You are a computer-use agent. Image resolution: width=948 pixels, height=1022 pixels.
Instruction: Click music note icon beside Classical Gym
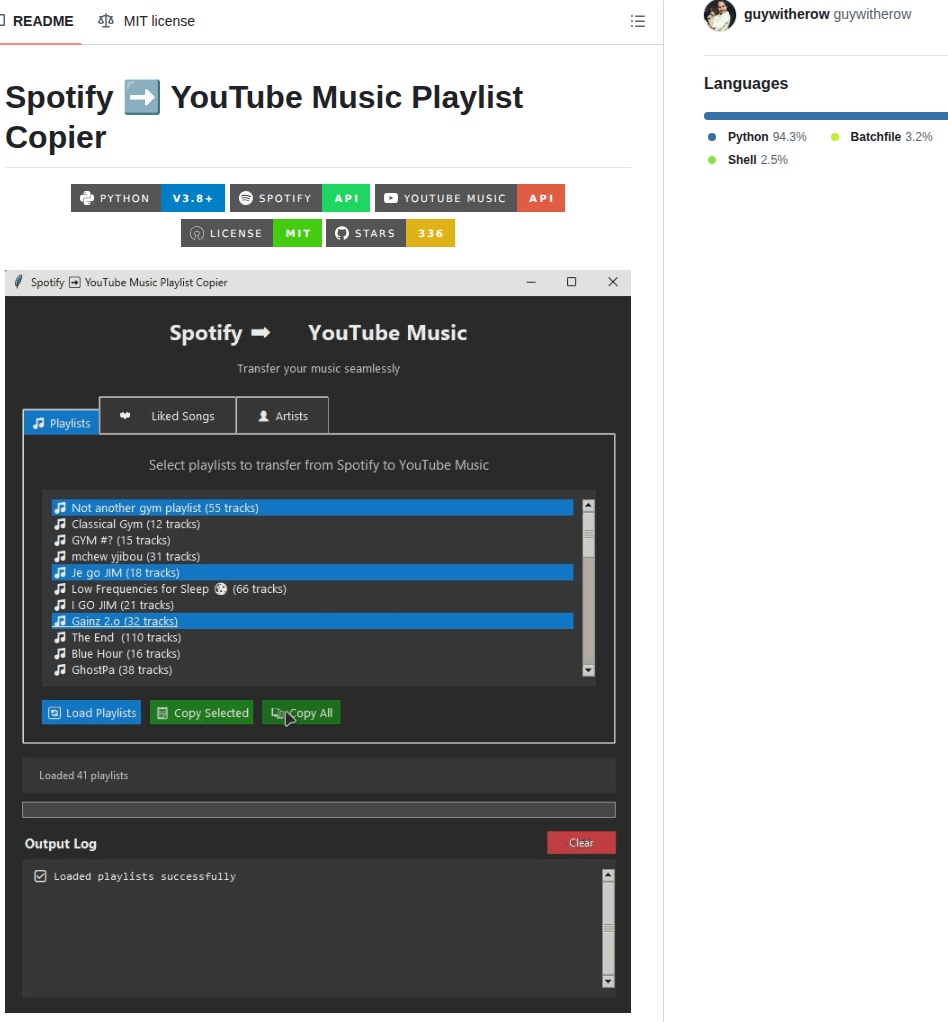coord(60,524)
